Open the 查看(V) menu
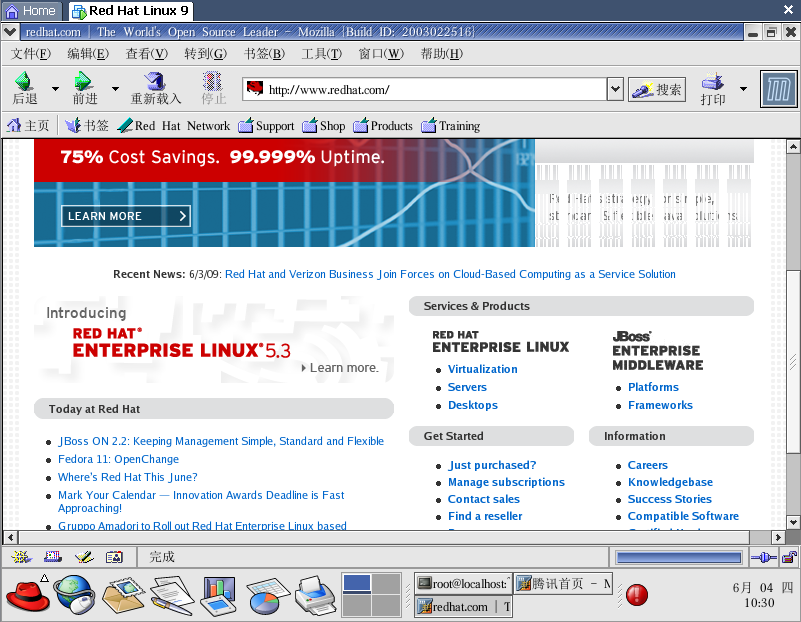801x622 pixels. coord(147,54)
